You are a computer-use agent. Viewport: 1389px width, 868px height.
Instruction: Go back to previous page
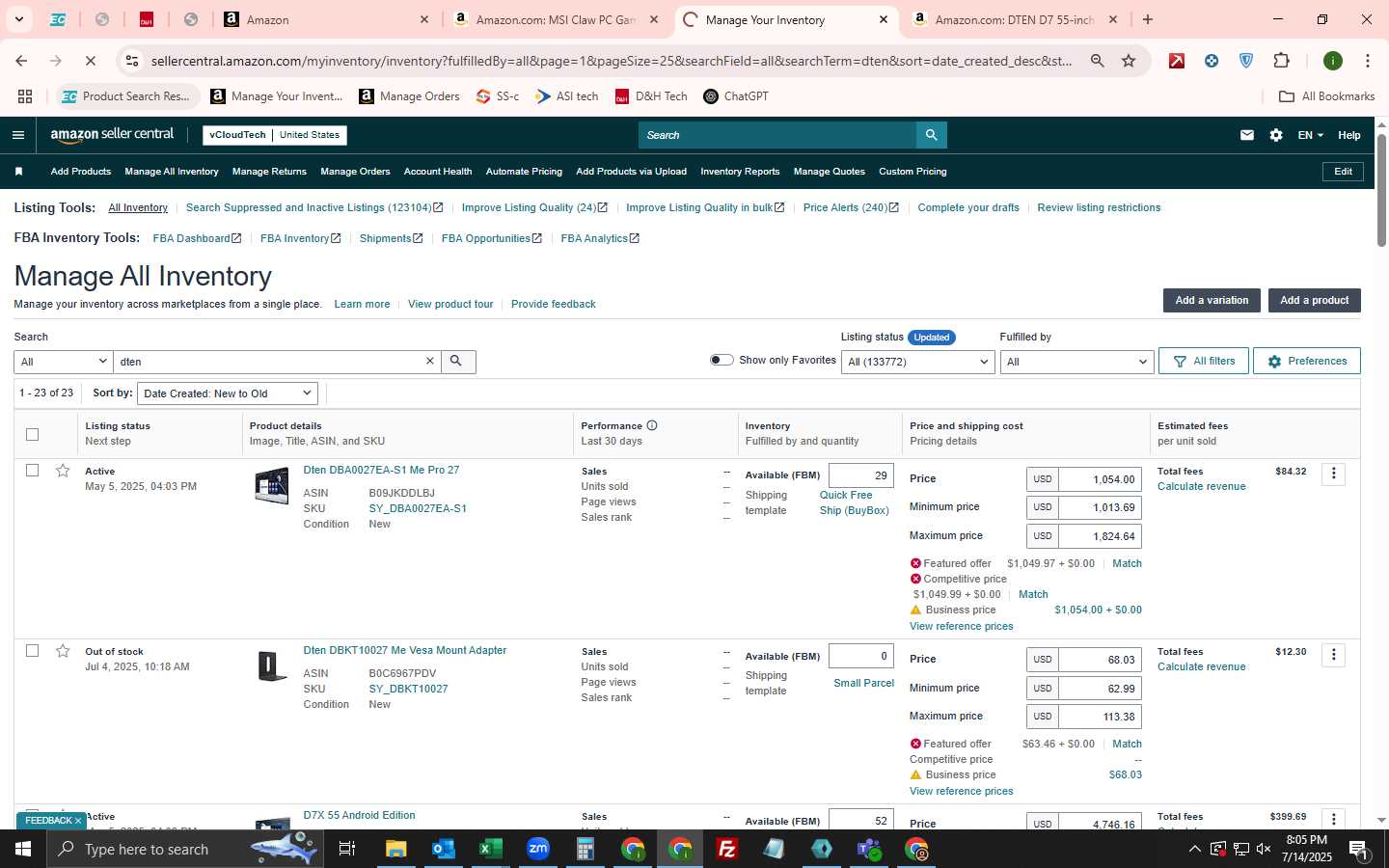21,61
